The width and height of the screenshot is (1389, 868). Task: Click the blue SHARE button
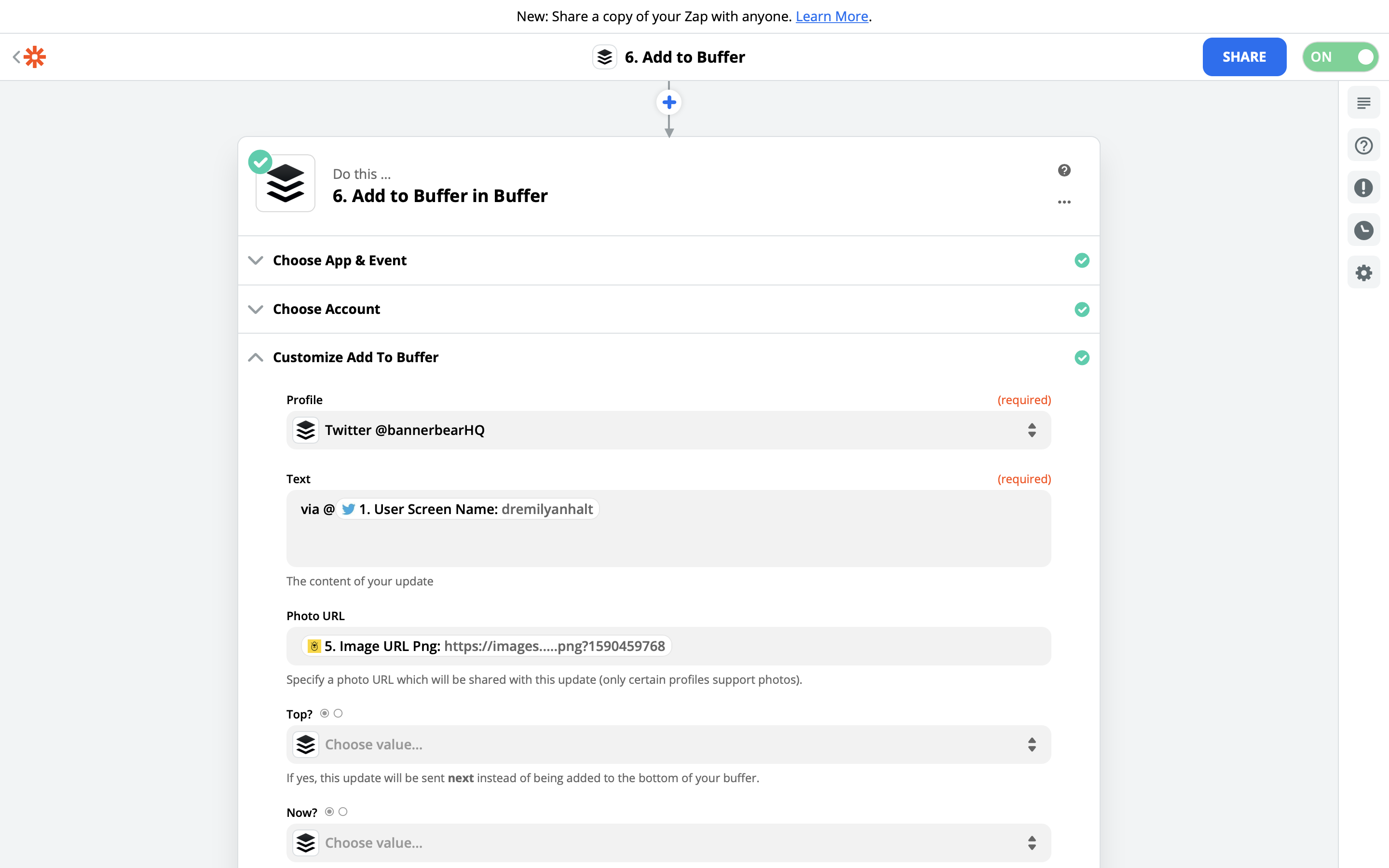point(1244,57)
